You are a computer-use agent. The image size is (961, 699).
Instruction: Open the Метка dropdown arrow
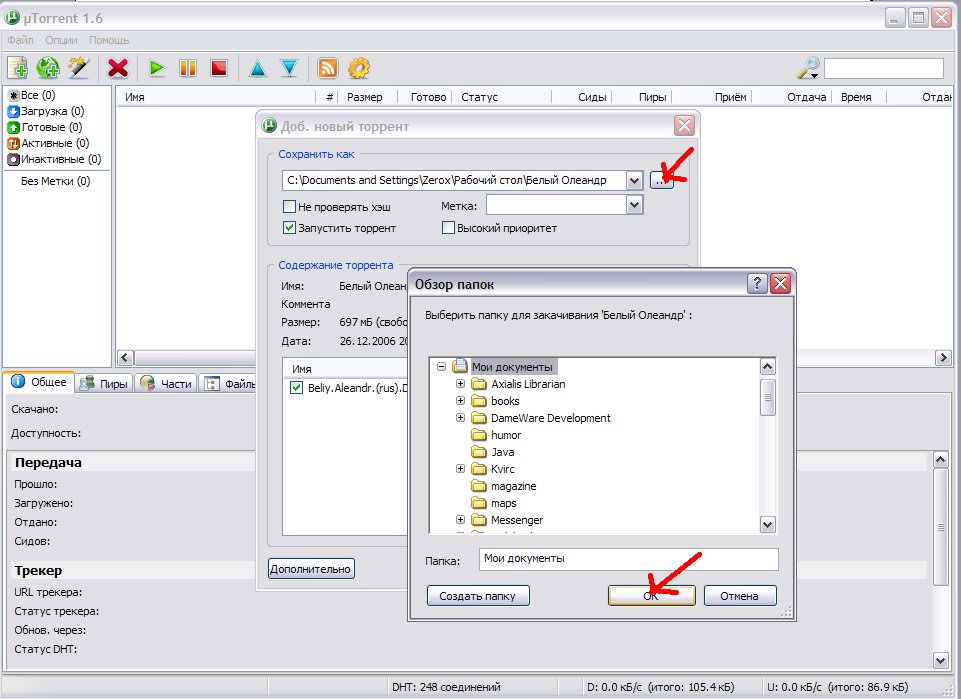634,205
